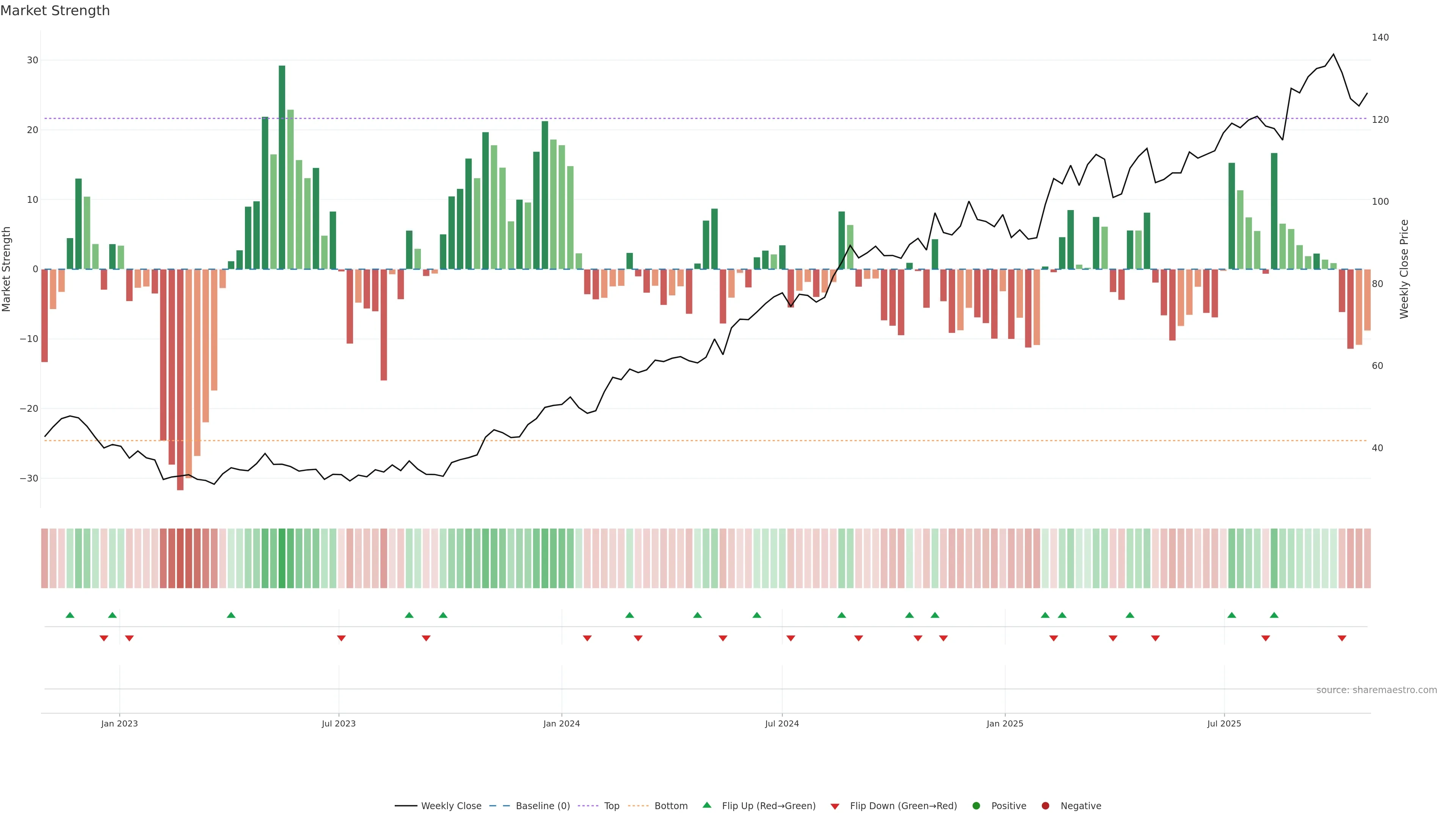Click the darkest green heatmap strip cell
1456x819 pixels.
tap(282, 559)
